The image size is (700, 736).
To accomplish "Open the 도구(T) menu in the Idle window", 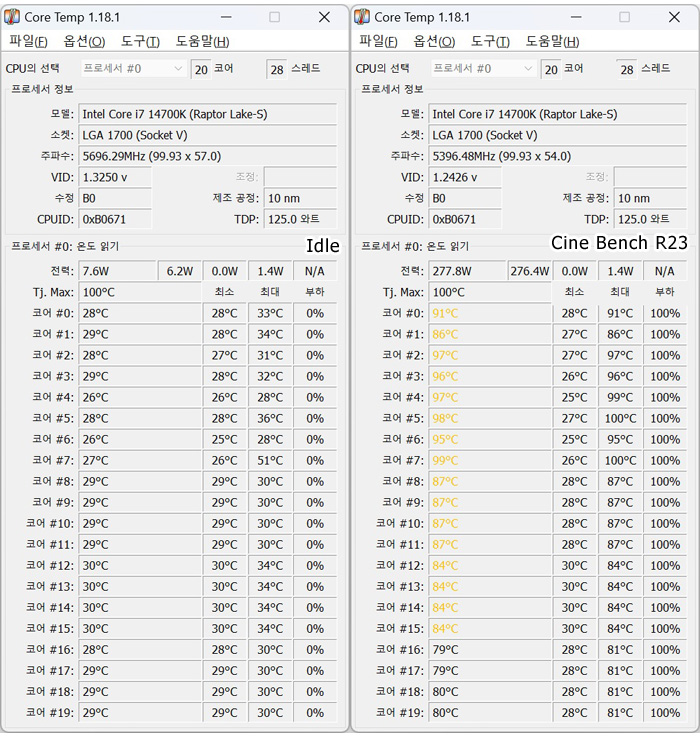I will pyautogui.click(x=140, y=41).
